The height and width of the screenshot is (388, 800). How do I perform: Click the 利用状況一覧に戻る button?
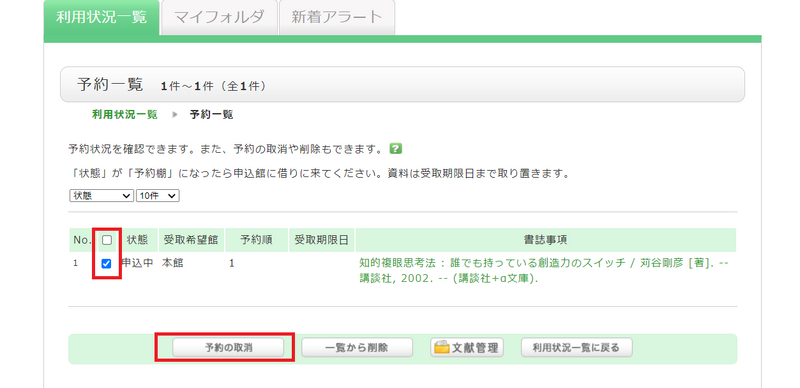[x=577, y=348]
